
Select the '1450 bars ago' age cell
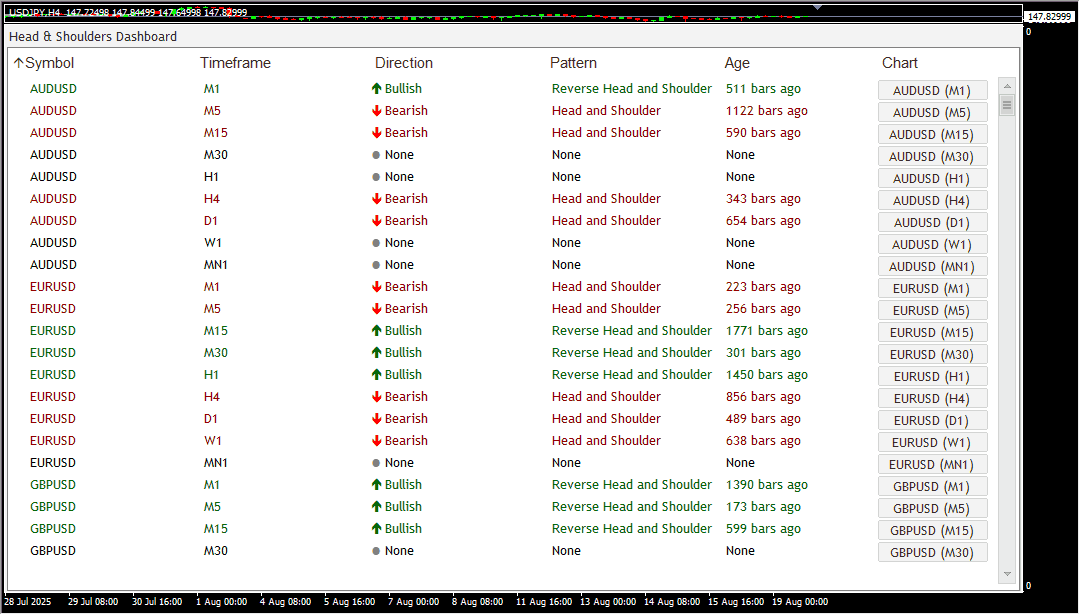coord(767,375)
